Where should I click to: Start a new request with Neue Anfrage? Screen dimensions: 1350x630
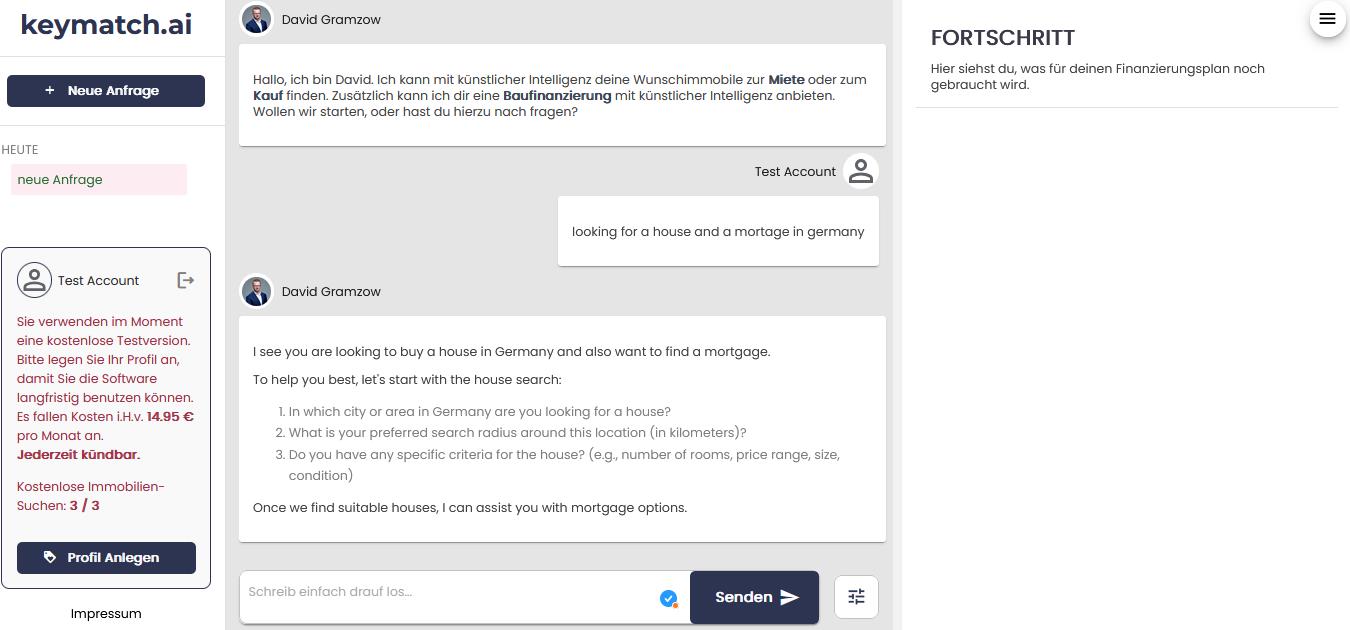pyautogui.click(x=106, y=90)
